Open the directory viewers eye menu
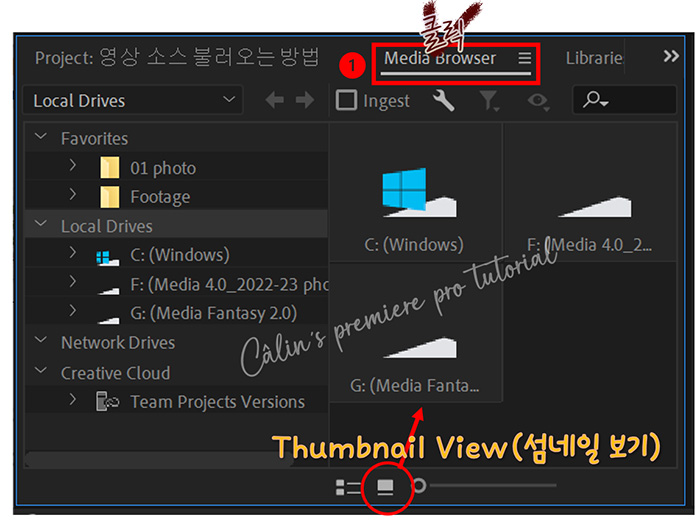 538,101
